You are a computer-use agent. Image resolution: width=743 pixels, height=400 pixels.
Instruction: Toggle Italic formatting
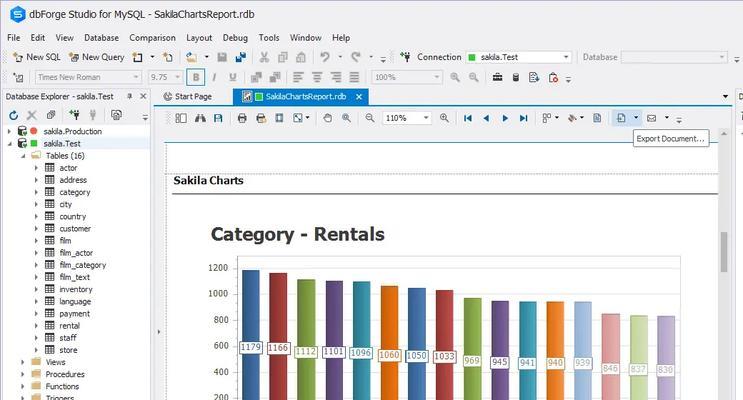click(x=214, y=77)
